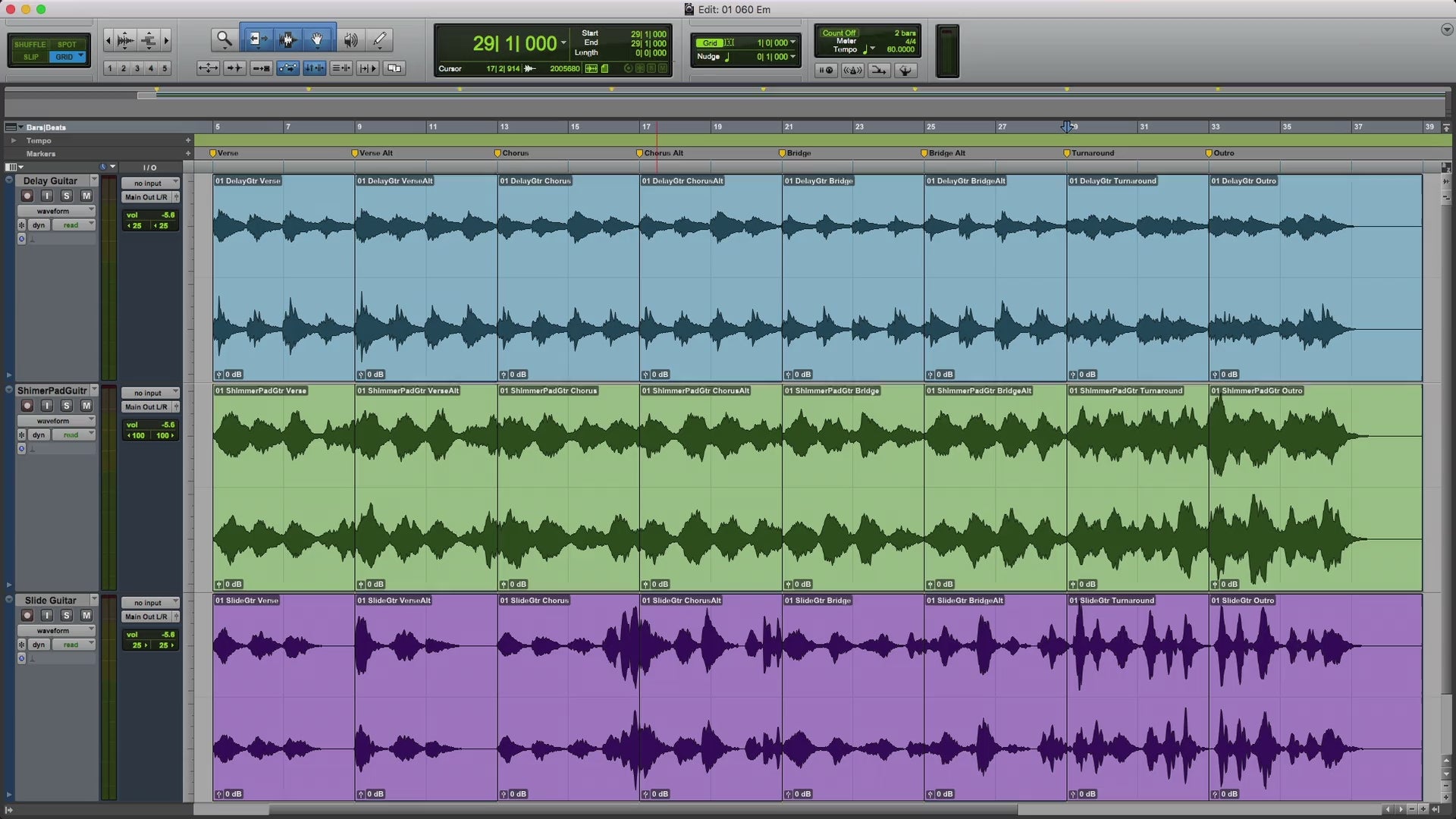Click the Link Timeline and Edit Selection icon
This screenshot has width=1456, height=819.
pyautogui.click(x=314, y=68)
